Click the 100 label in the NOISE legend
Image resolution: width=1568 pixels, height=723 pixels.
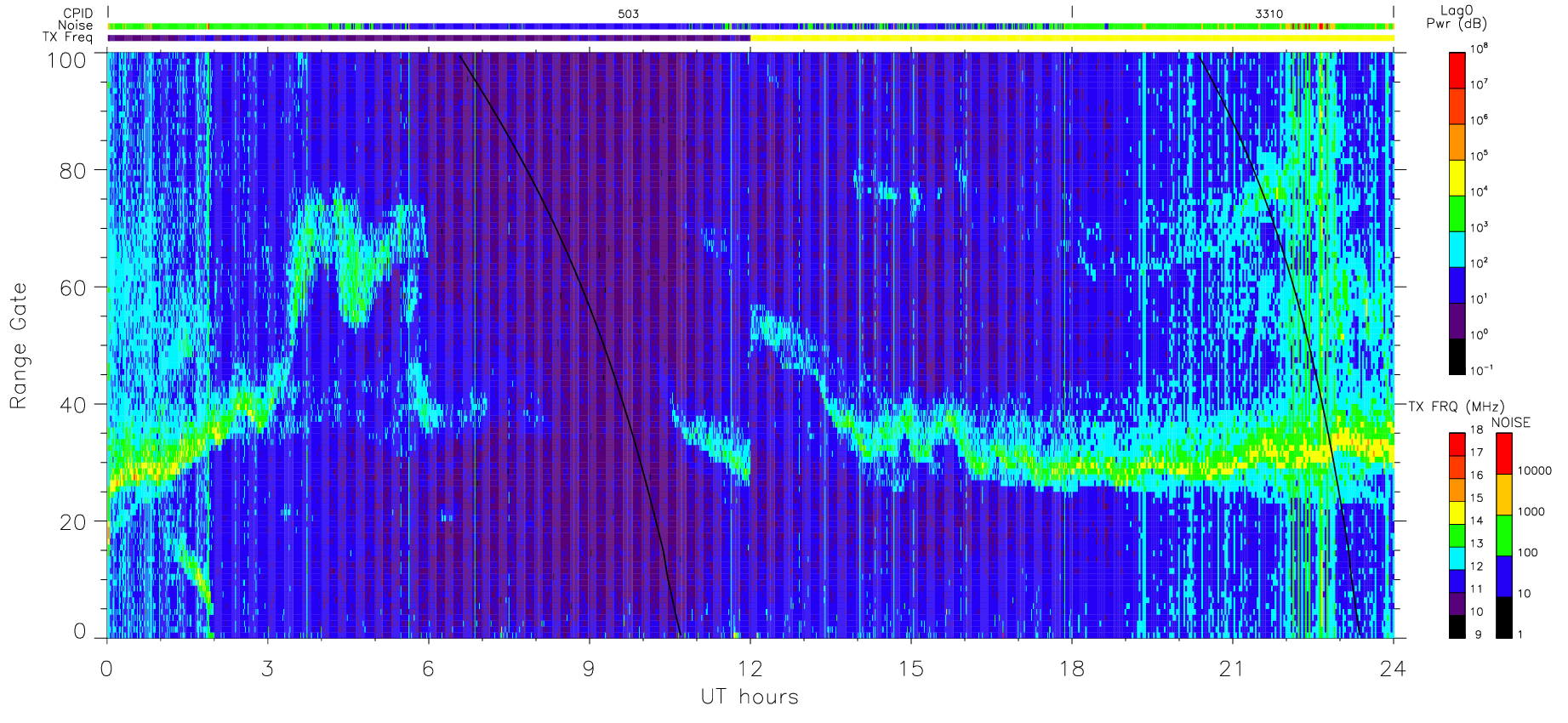[1528, 552]
